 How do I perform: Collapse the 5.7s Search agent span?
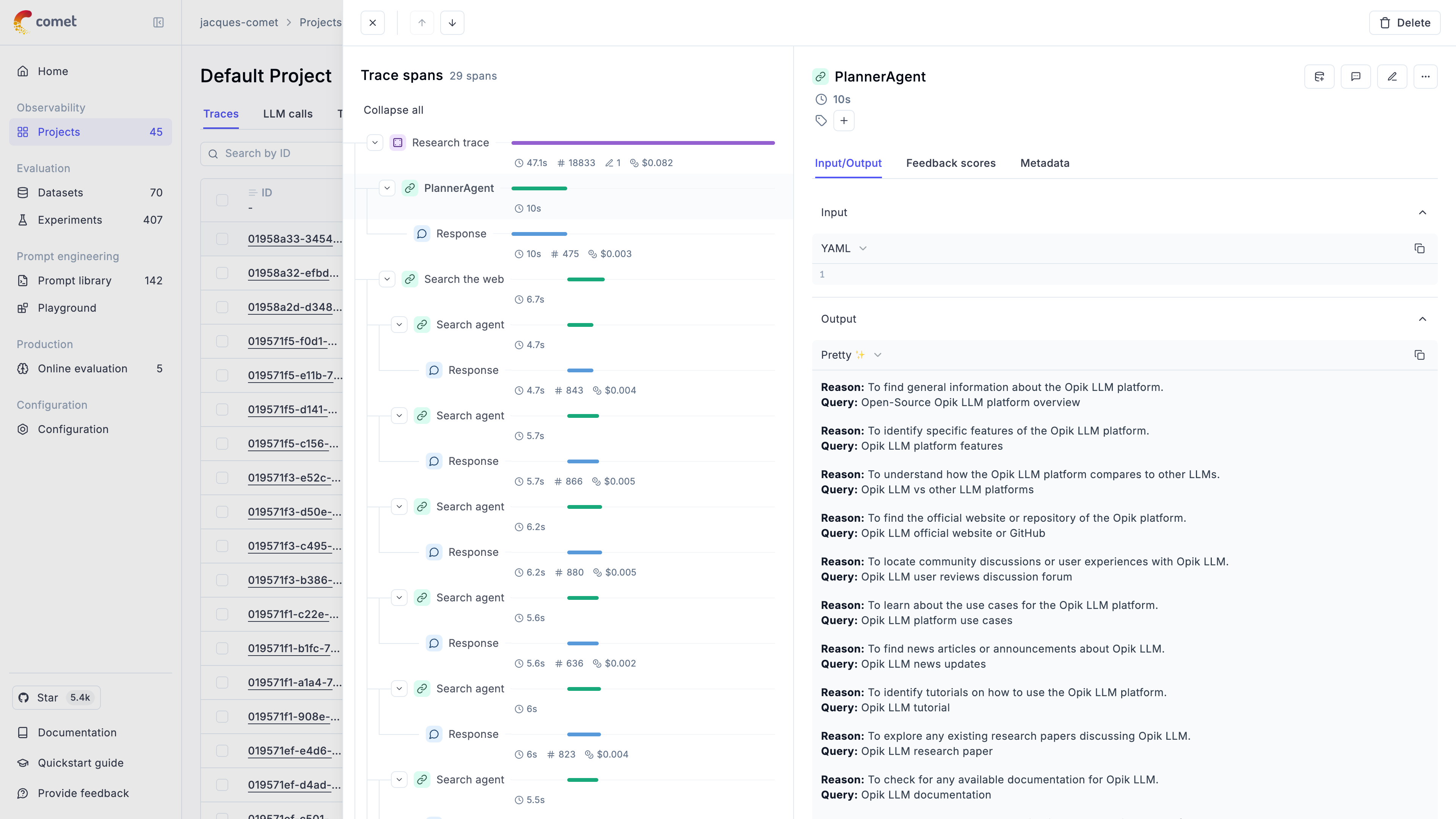pos(399,416)
